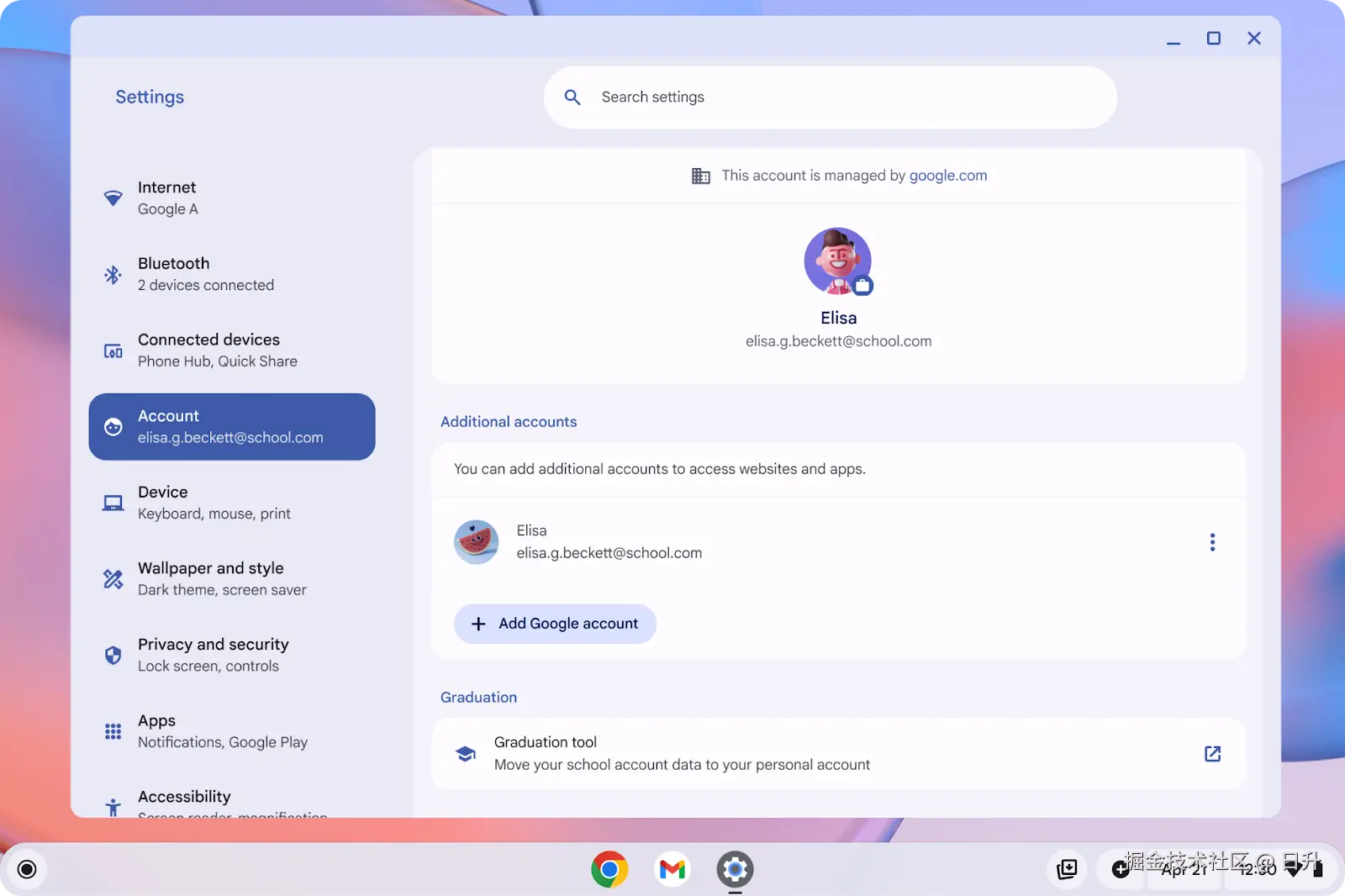The height and width of the screenshot is (896, 1345).
Task: Click the magnifier search icon
Action: (x=572, y=98)
